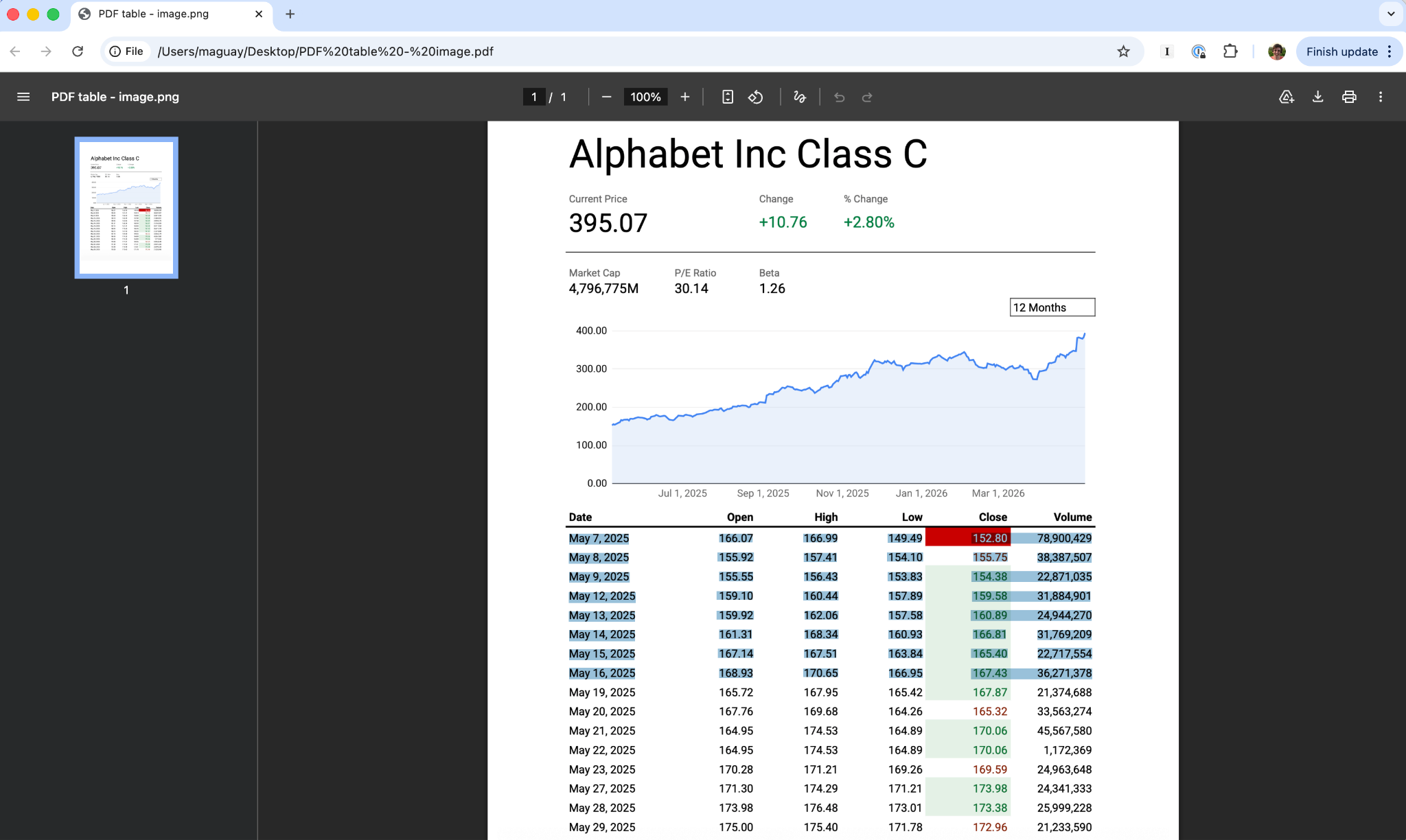Click the 1,172,369 volume cell
This screenshot has width=1406, height=840.
(x=1068, y=750)
